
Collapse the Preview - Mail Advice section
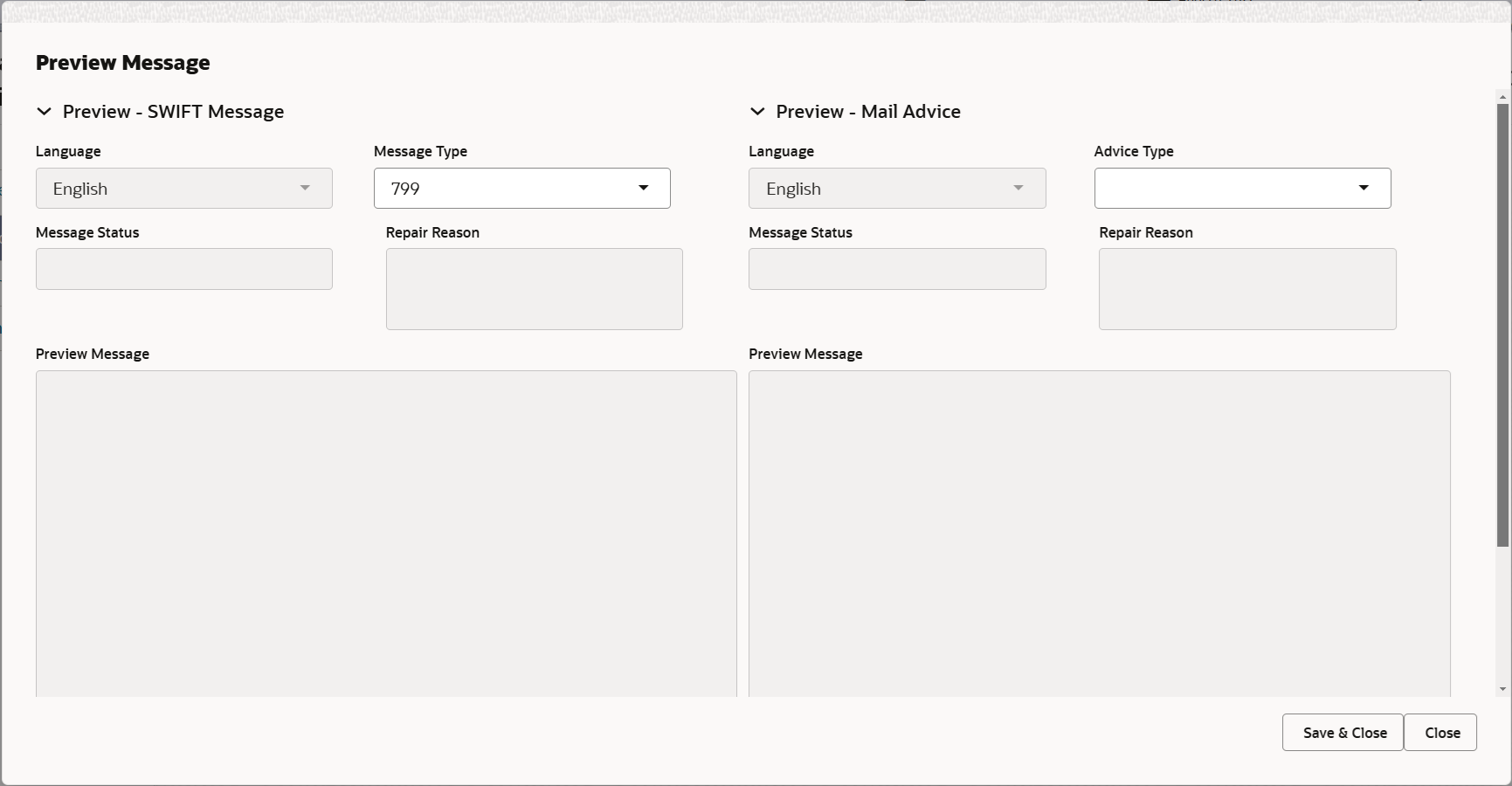(757, 112)
